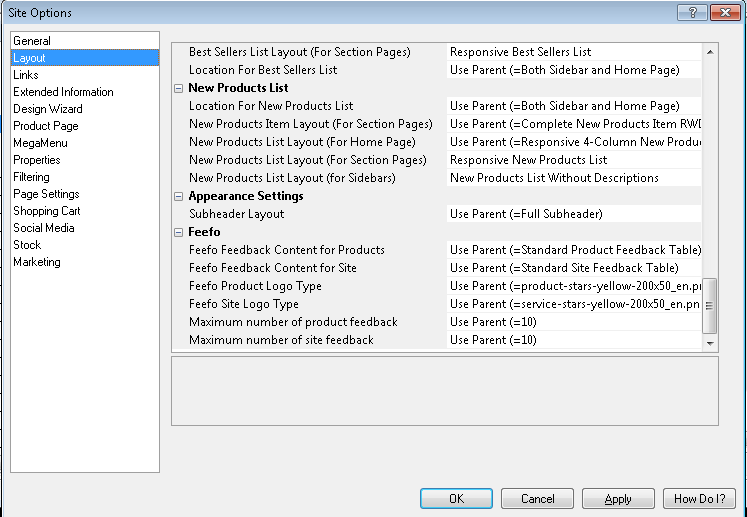Collapse the New Products List section
Image resolution: width=747 pixels, height=517 pixels.
pos(178,88)
